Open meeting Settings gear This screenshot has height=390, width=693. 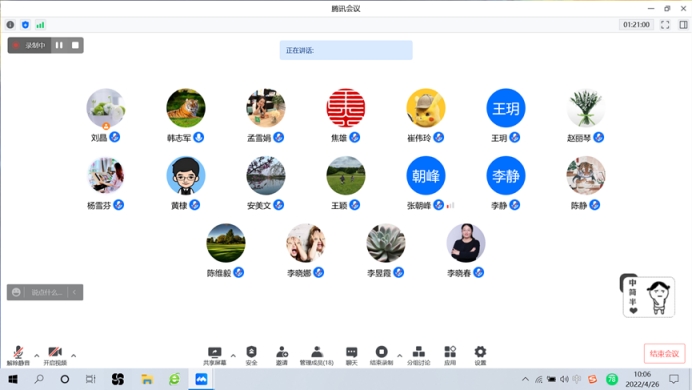(x=480, y=356)
